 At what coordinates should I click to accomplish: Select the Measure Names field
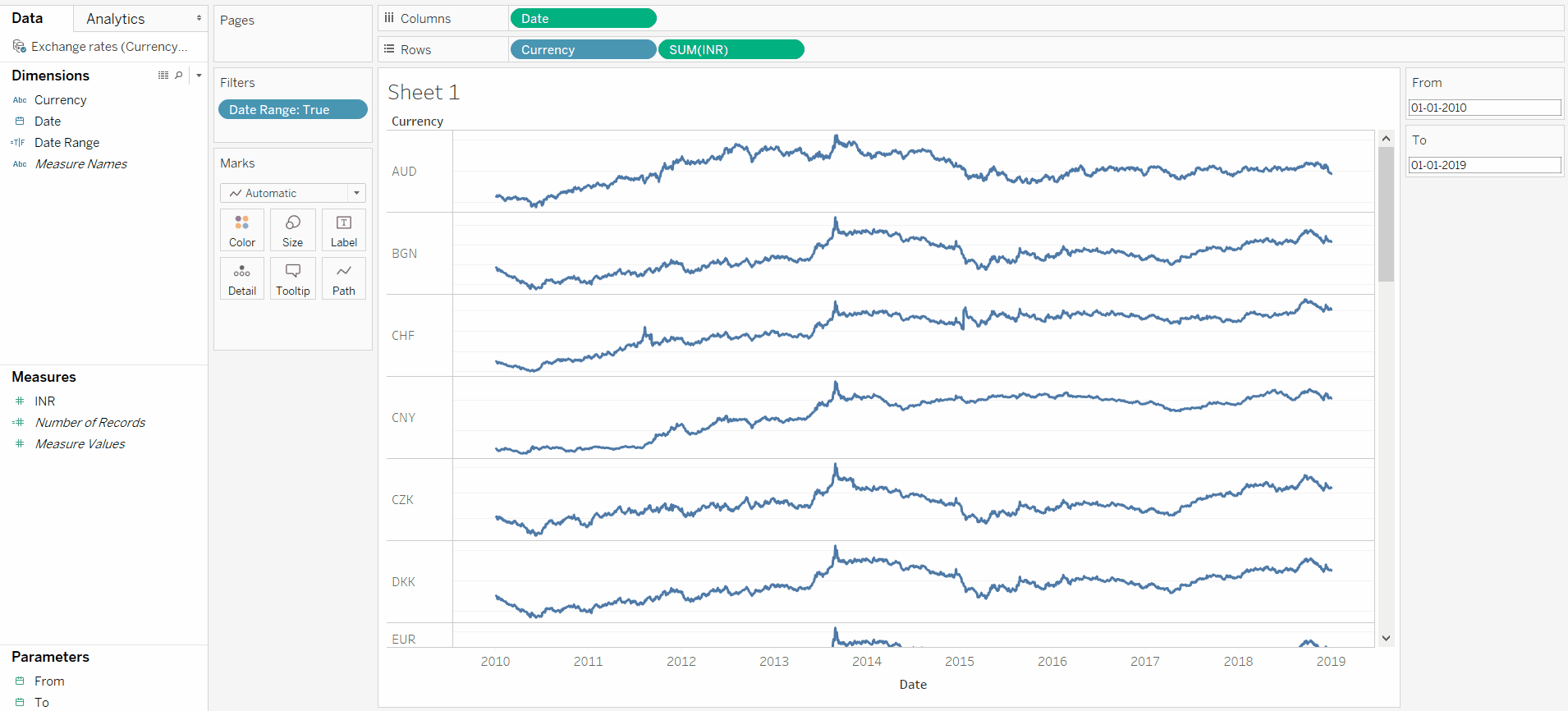pos(81,164)
